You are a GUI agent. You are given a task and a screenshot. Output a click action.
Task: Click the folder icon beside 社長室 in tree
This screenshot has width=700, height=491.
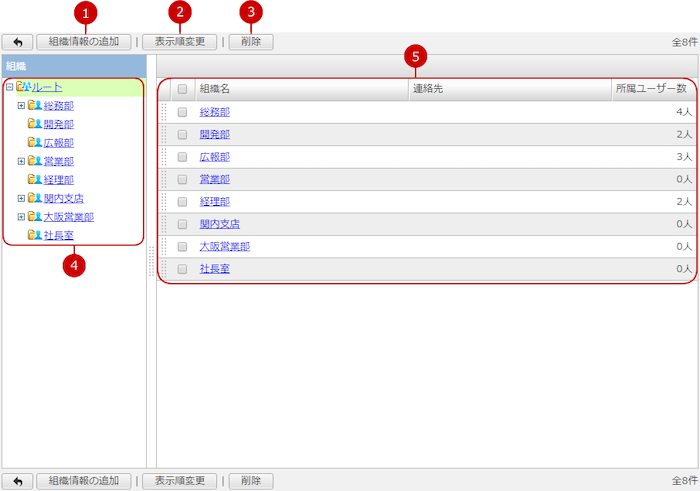click(35, 235)
